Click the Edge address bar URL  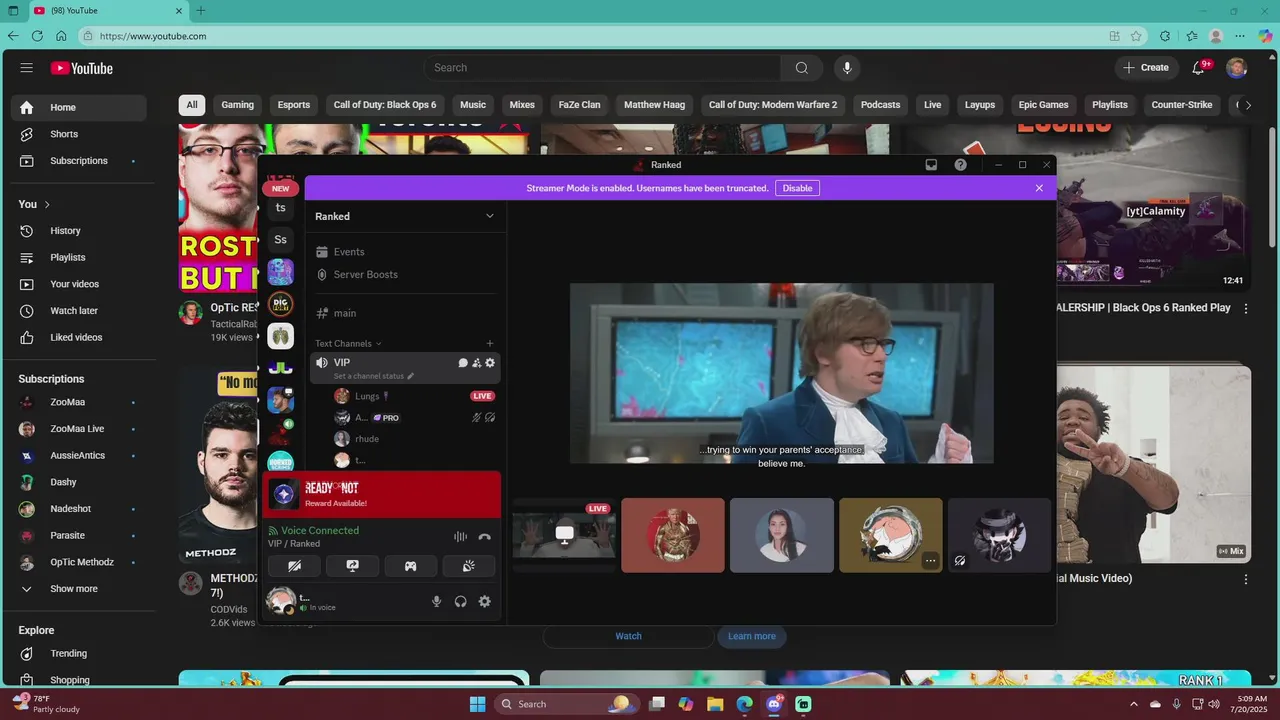153,36
